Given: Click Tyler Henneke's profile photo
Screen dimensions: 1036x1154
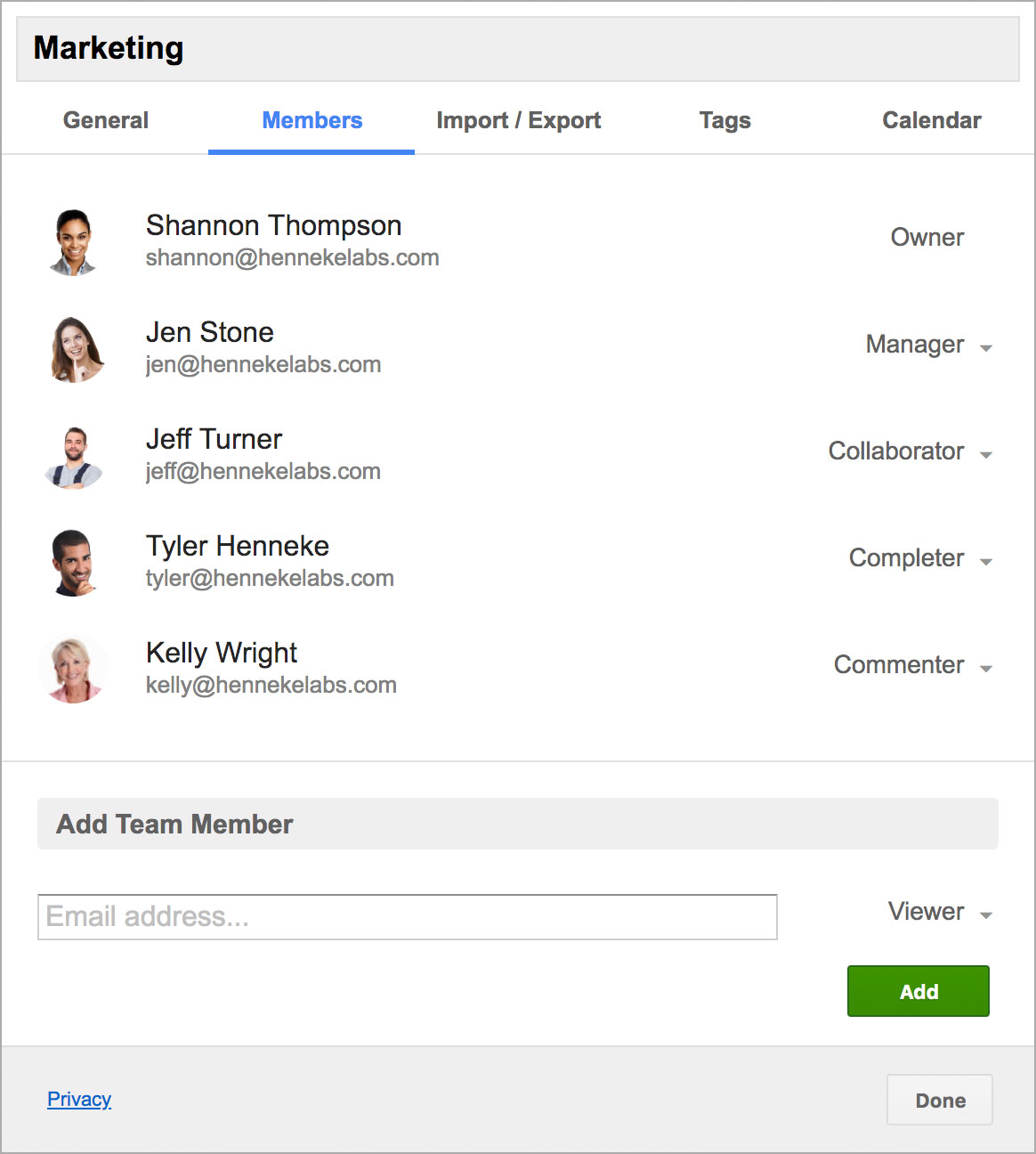Looking at the screenshot, I should click(73, 563).
